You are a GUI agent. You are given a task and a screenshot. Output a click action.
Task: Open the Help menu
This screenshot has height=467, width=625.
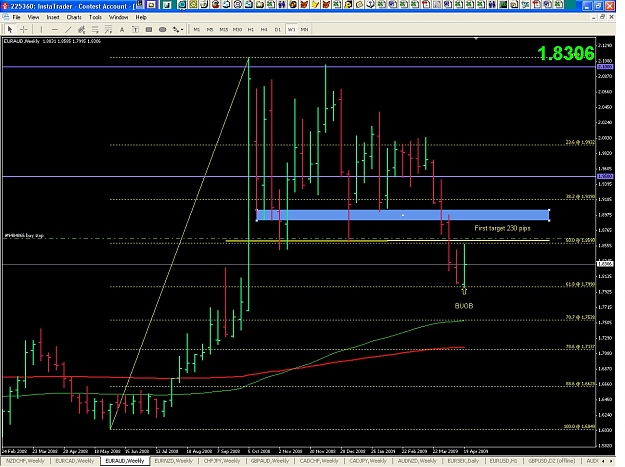(x=141, y=17)
